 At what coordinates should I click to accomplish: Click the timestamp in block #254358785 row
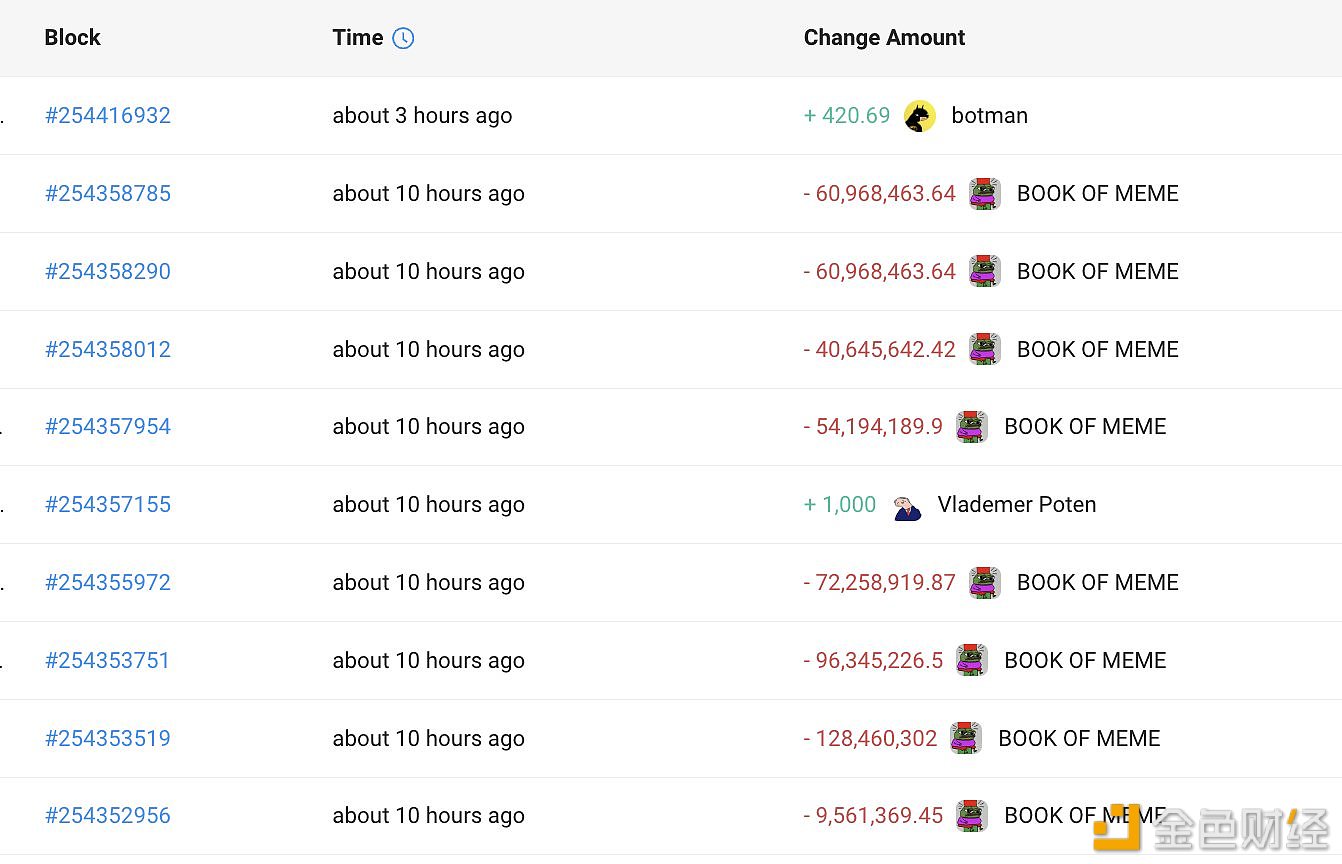[x=429, y=194]
